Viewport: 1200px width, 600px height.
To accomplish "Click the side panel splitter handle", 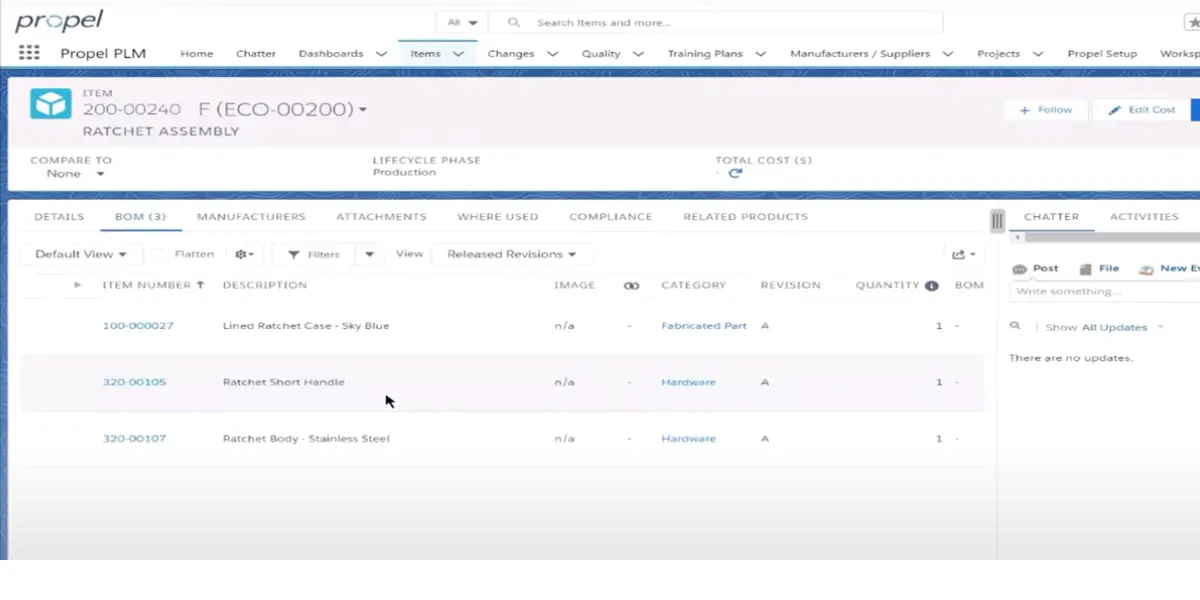I will (997, 220).
